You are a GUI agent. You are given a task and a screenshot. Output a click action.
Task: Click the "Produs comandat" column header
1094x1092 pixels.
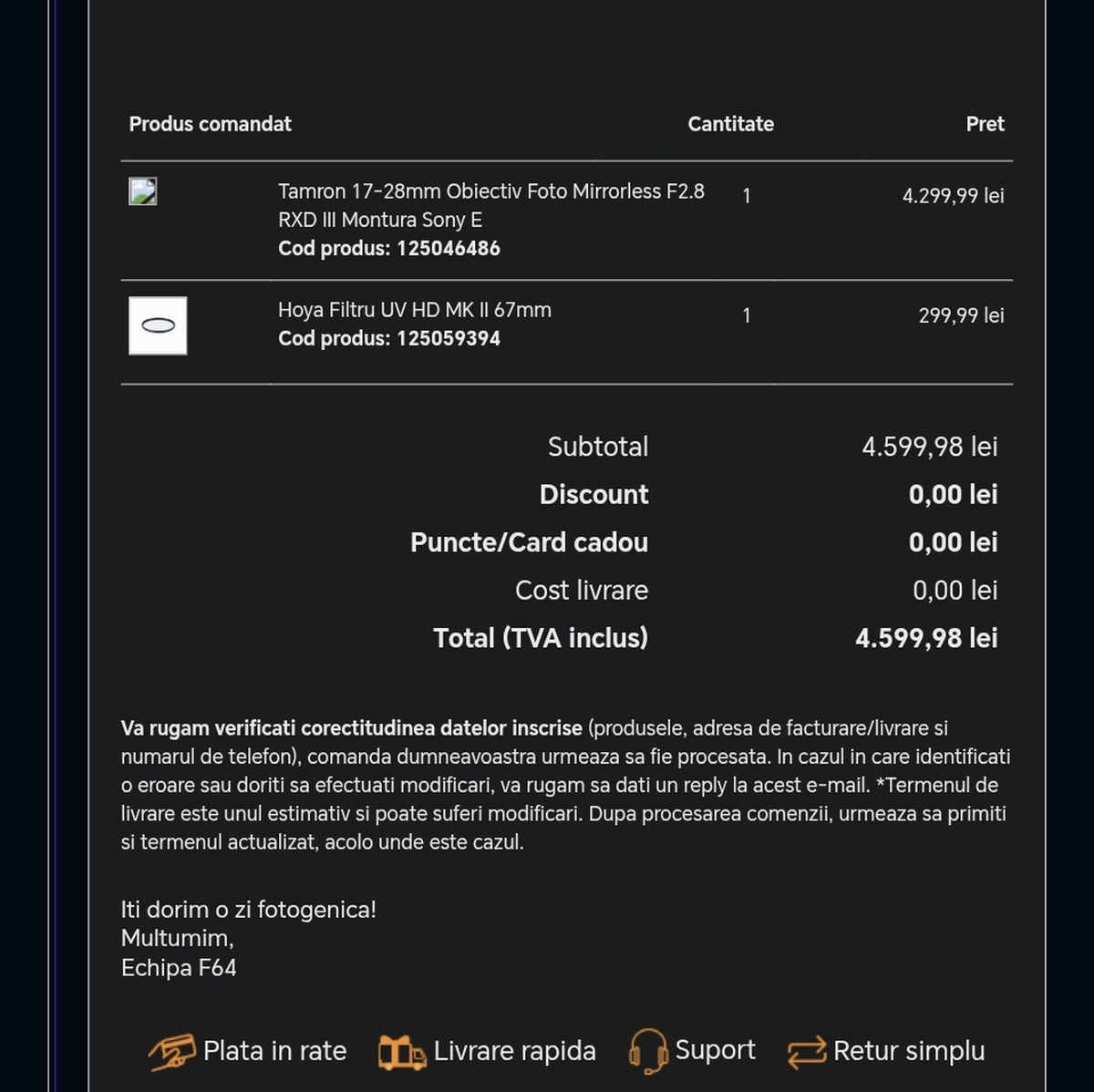point(211,124)
